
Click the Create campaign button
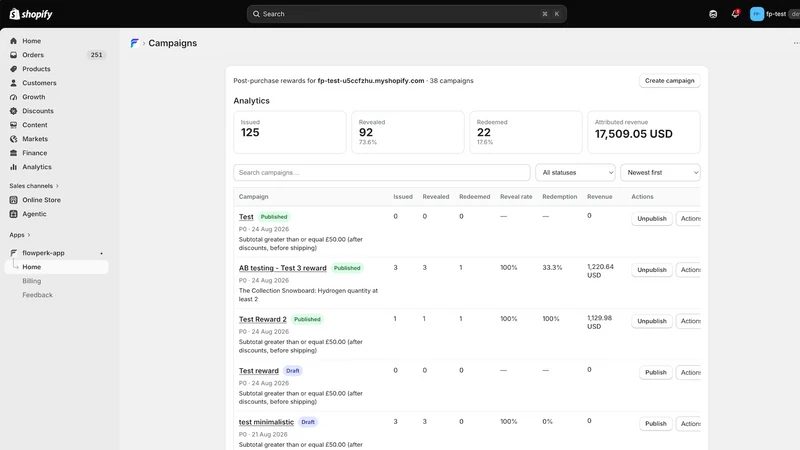(x=669, y=81)
